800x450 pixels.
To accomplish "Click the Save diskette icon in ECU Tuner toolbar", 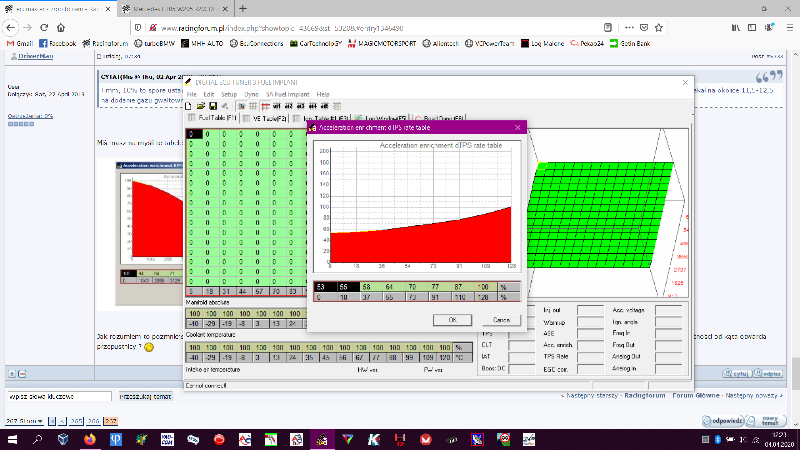I will tap(213, 106).
